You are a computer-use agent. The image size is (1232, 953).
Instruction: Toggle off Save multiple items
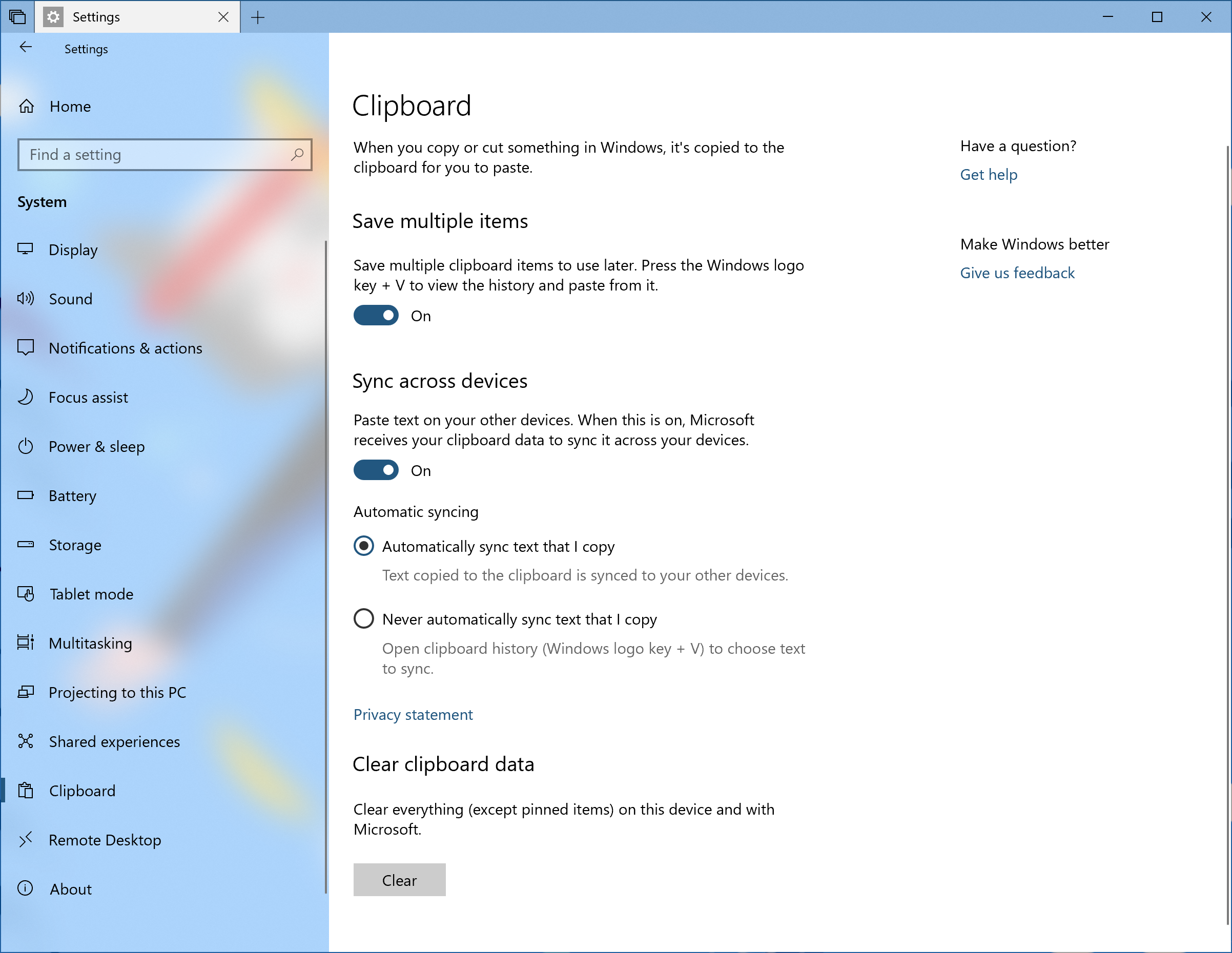(x=376, y=315)
